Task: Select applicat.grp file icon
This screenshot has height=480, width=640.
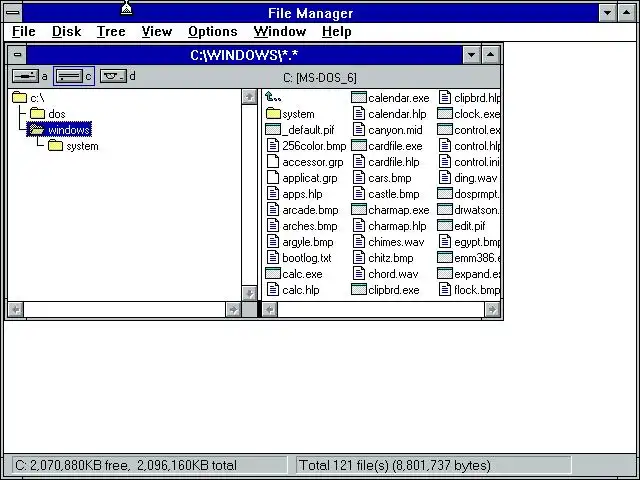Action: pyautogui.click(x=273, y=178)
